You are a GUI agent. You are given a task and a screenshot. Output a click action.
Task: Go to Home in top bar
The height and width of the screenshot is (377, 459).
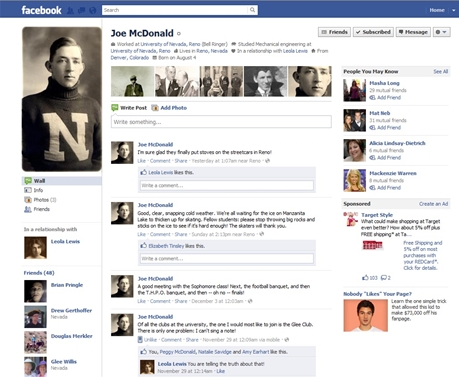point(437,10)
